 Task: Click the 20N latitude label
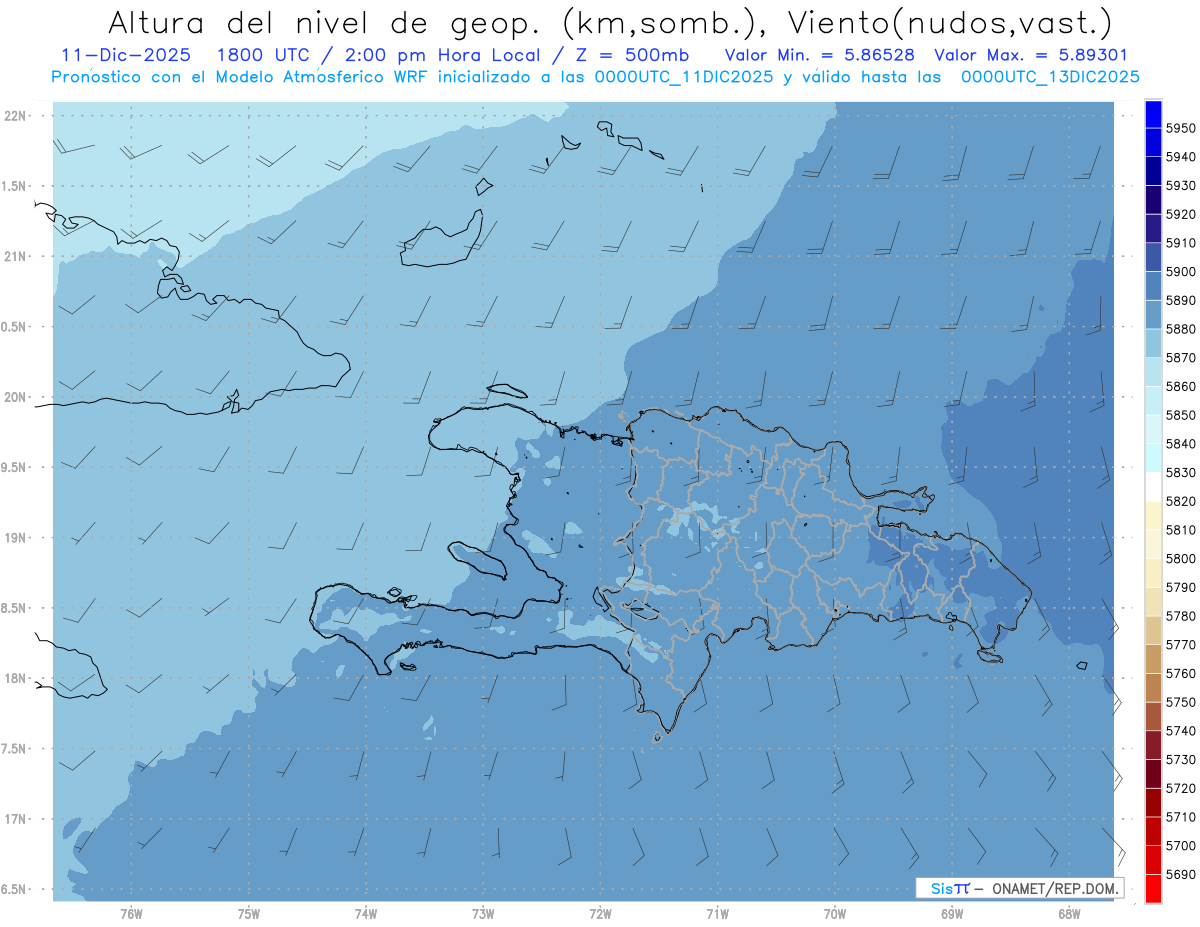point(14,397)
